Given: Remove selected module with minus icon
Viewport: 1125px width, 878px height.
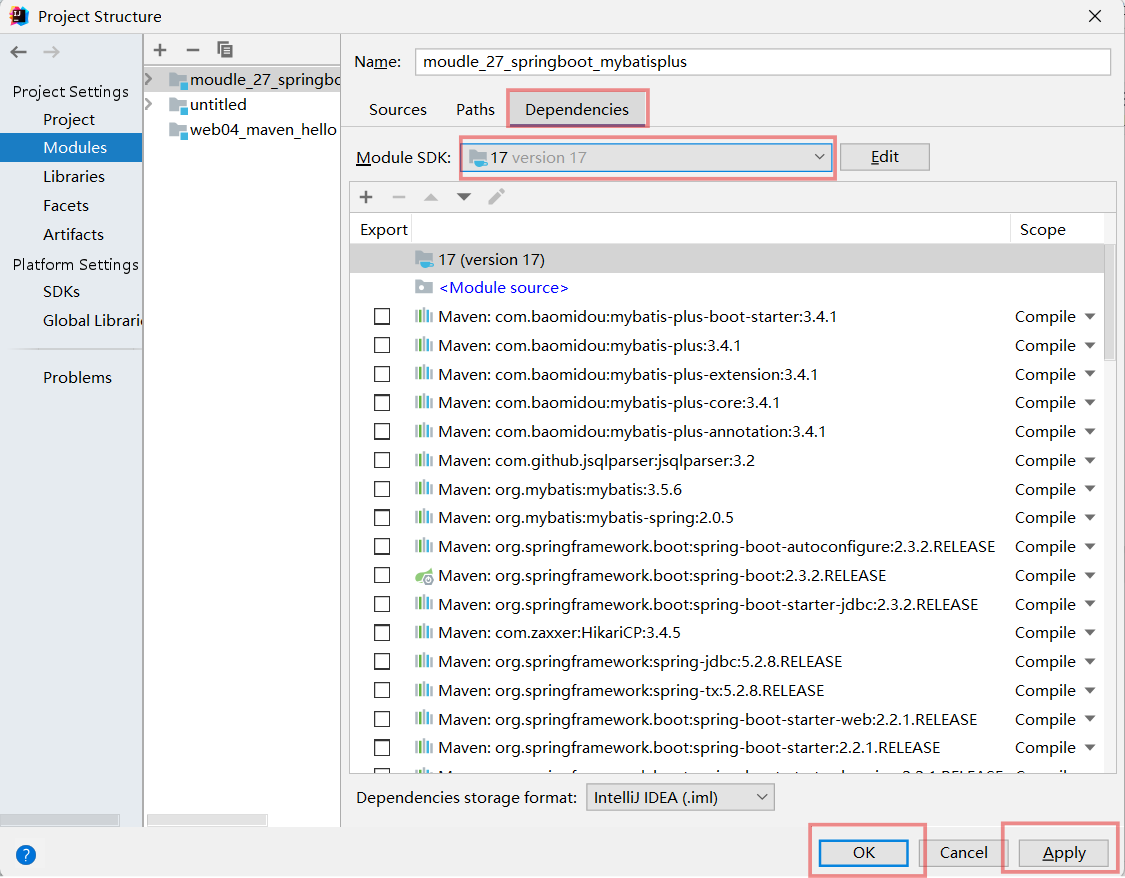Looking at the screenshot, I should click(192, 49).
